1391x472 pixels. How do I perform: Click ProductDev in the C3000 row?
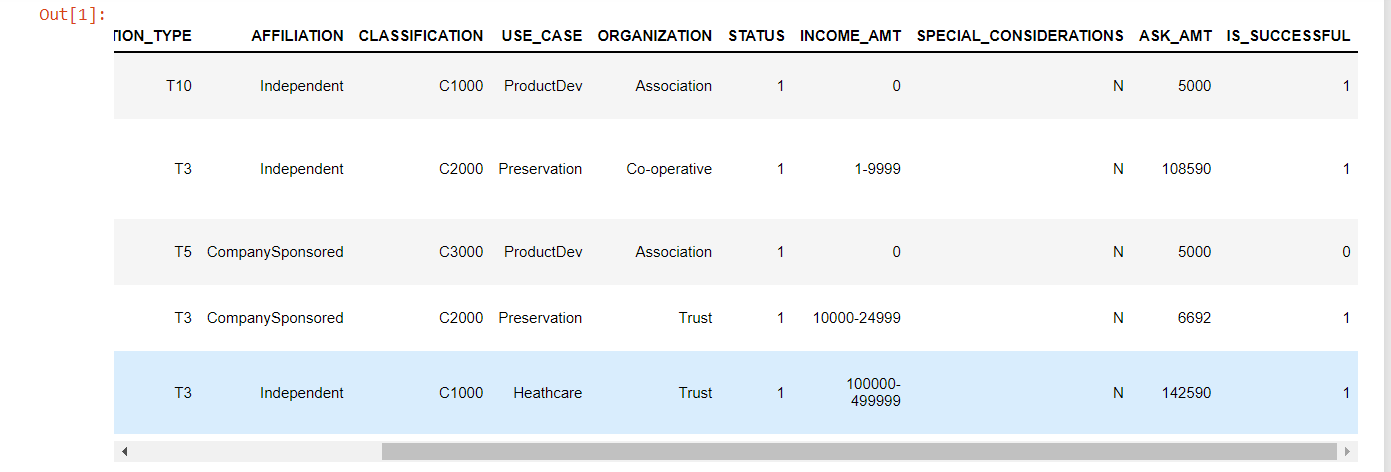tap(543, 252)
